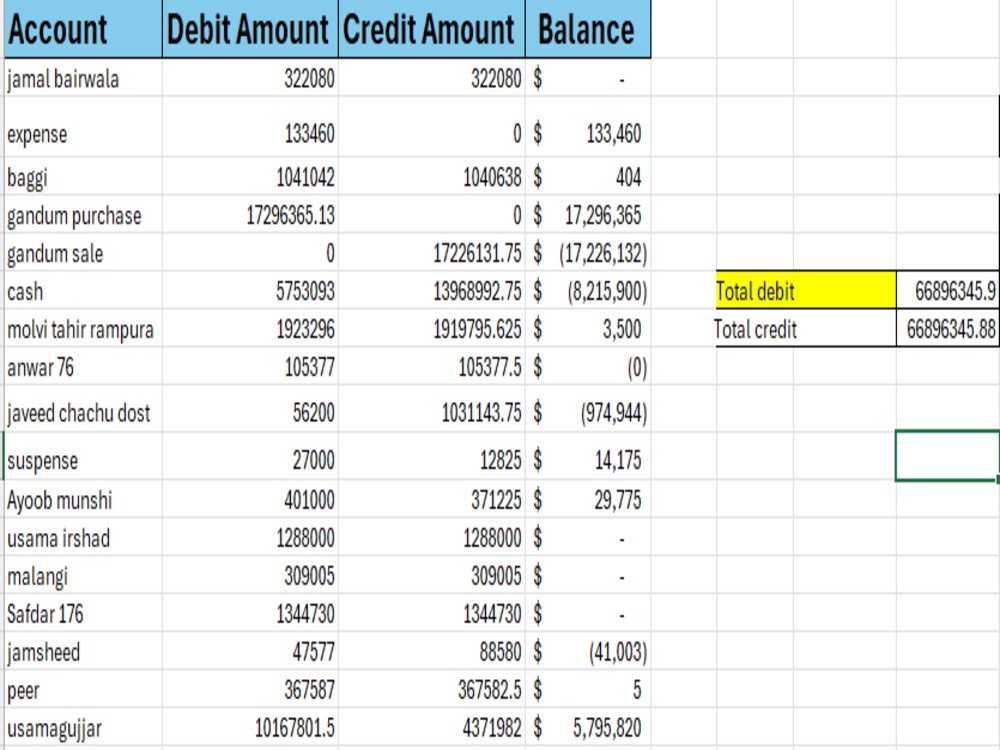1000x750 pixels.
Task: Select the Credit Amount header cell
Action: tap(432, 29)
